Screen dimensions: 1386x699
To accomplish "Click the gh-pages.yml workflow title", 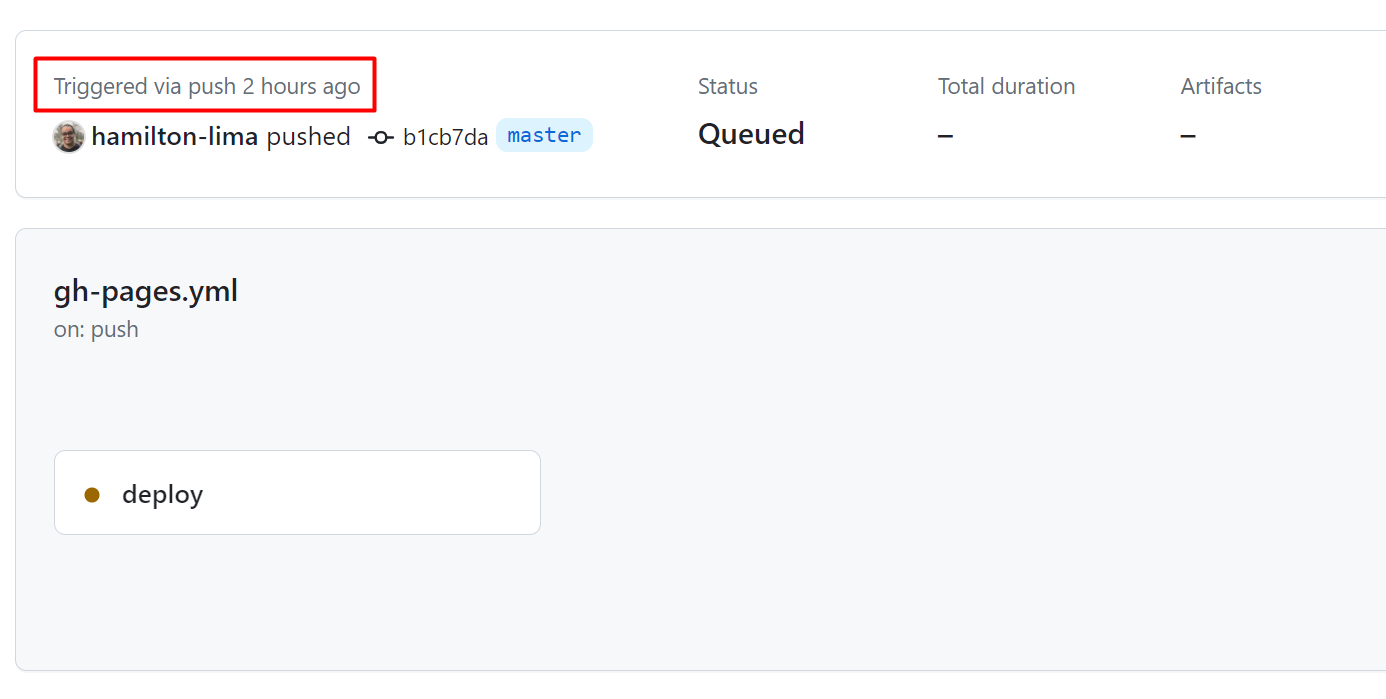I will pyautogui.click(x=145, y=291).
